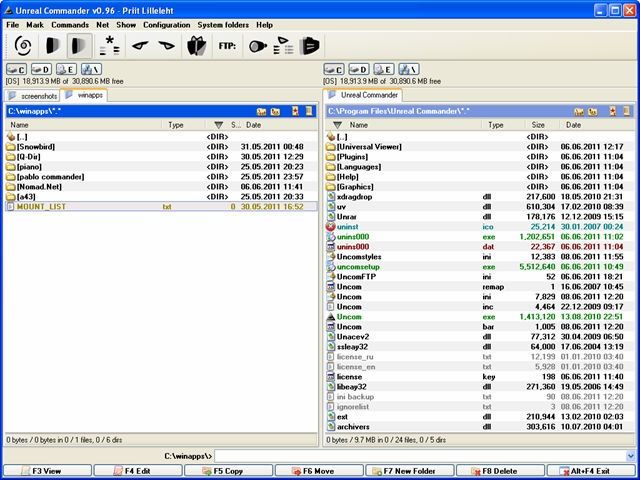Click the last toolbar icon after eye-lists
This screenshot has width=640, height=480.
309,45
